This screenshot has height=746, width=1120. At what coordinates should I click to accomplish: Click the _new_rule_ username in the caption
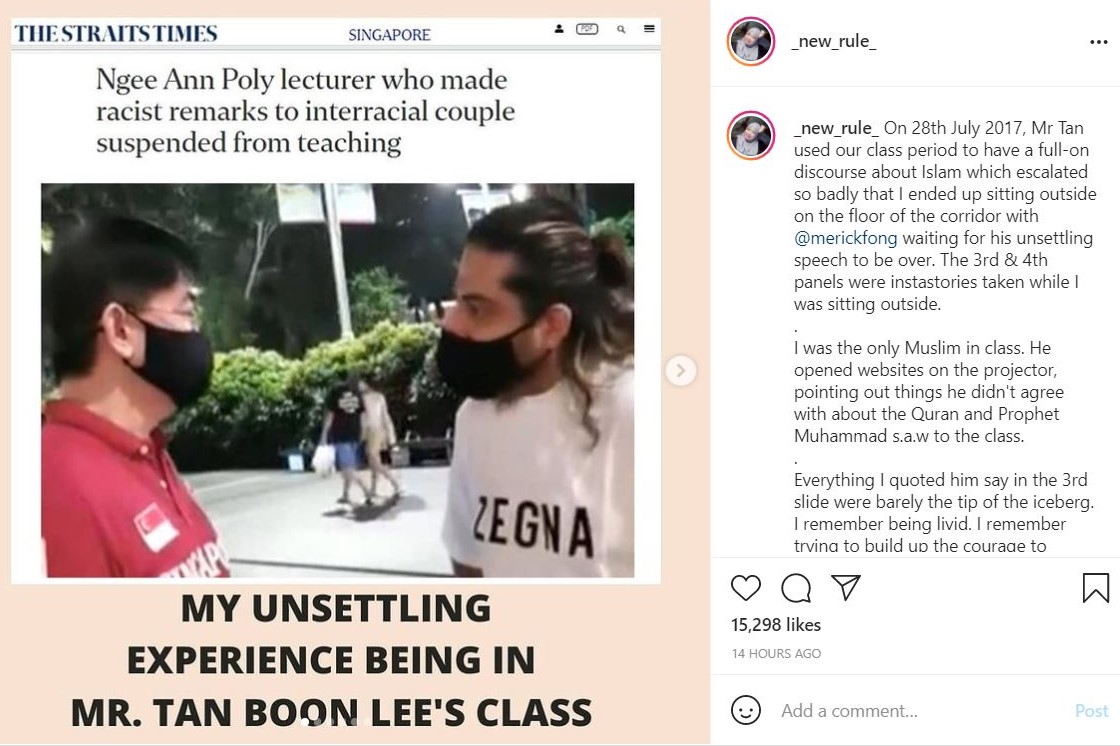[x=836, y=128]
